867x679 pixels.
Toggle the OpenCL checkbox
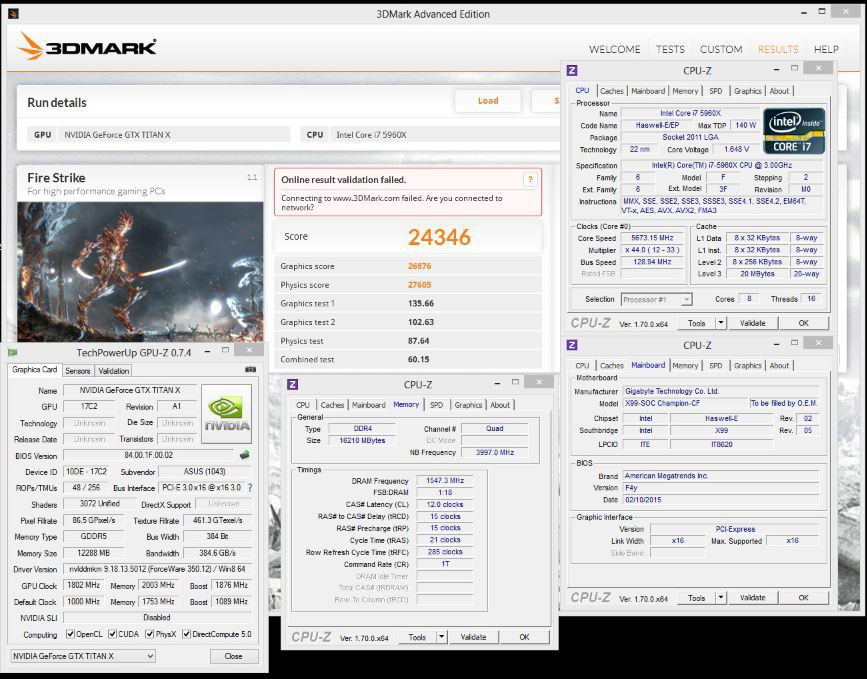(x=70, y=634)
